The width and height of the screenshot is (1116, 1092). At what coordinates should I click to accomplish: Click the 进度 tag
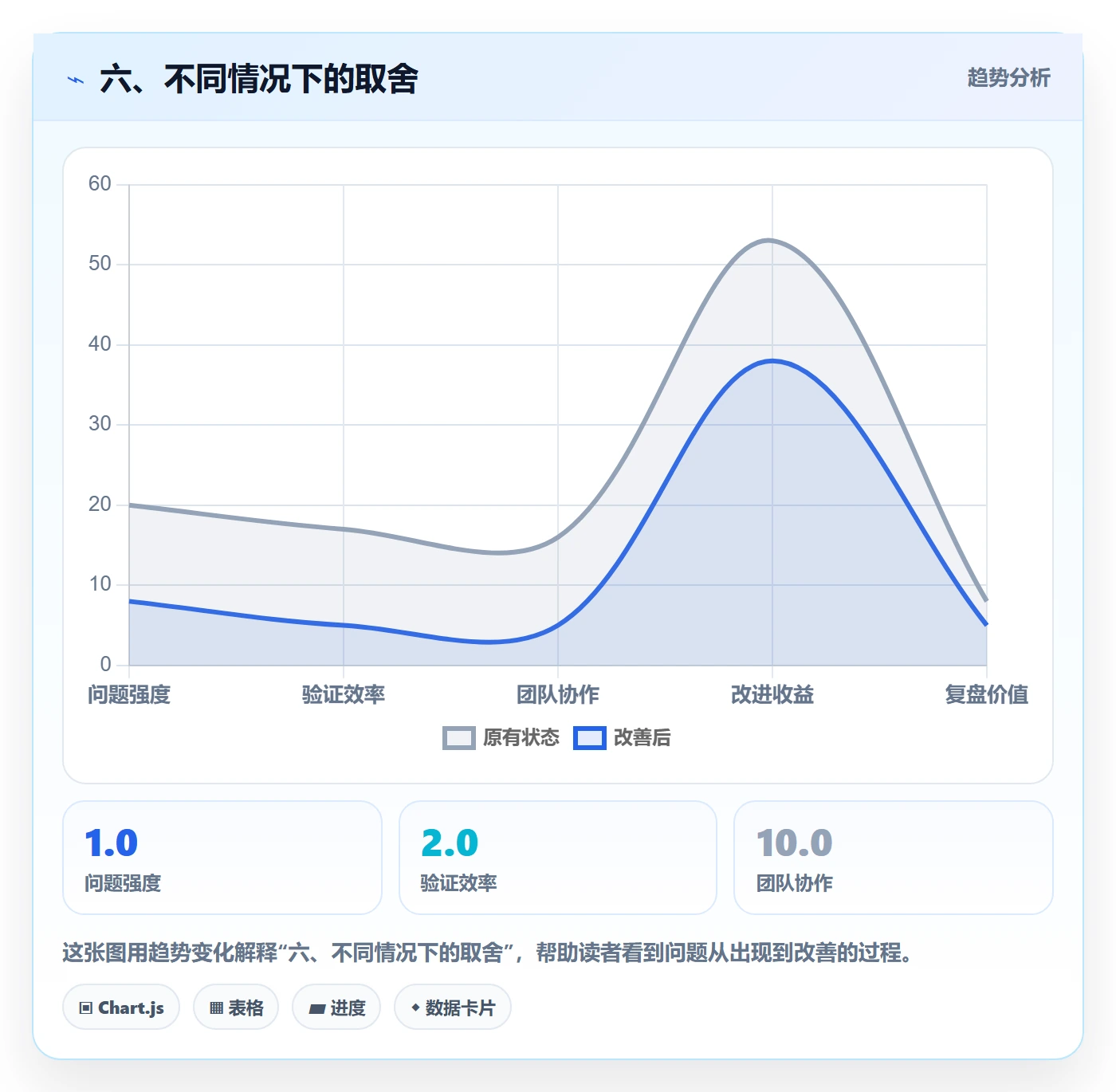click(x=336, y=1008)
